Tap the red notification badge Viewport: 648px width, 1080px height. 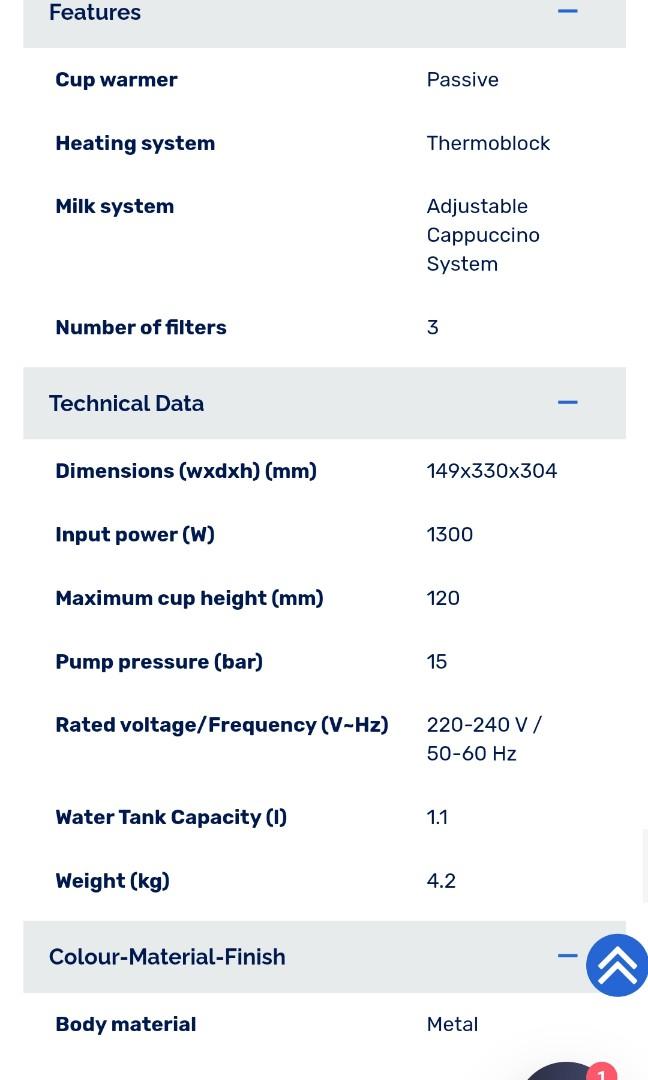point(601,1073)
